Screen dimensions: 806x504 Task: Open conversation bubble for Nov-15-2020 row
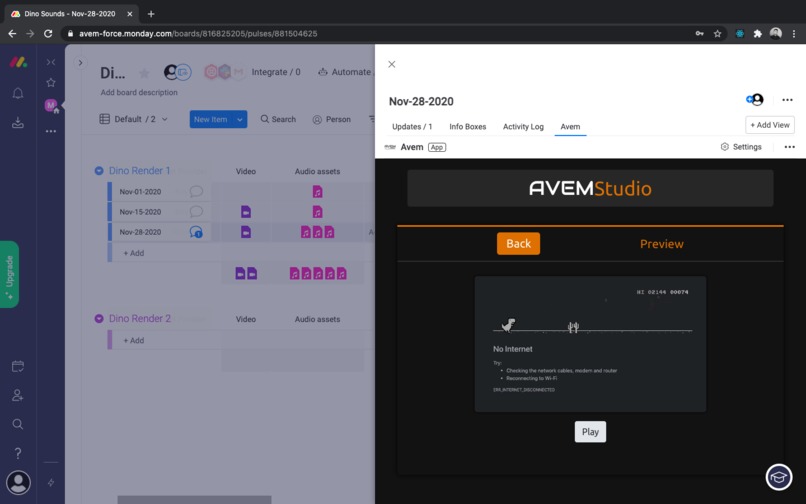tap(196, 211)
